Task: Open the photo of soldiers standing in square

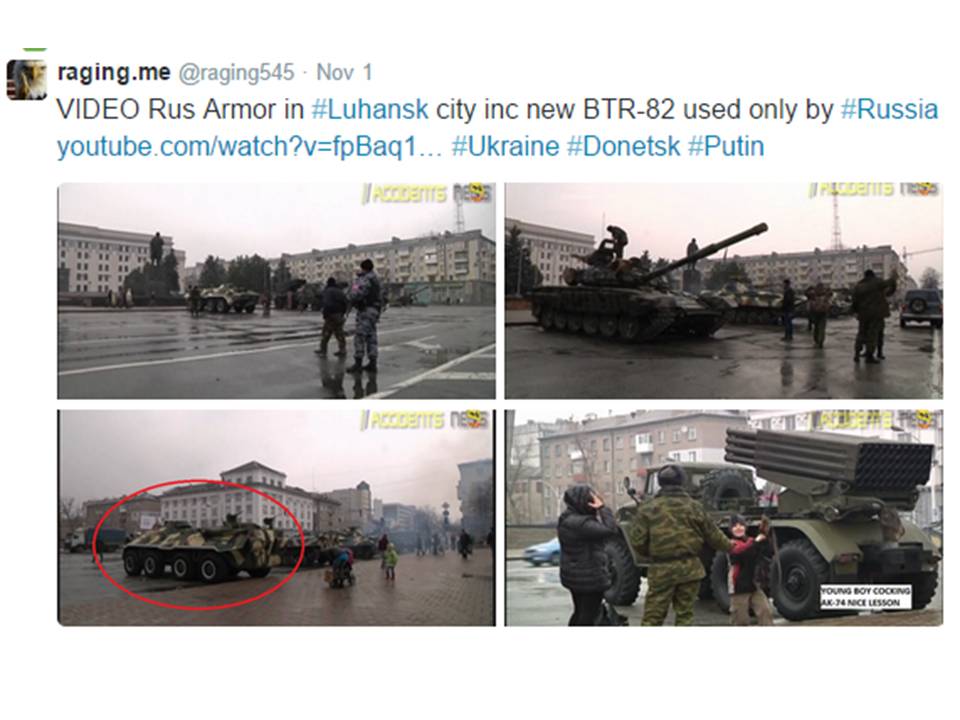Action: [x=276, y=291]
